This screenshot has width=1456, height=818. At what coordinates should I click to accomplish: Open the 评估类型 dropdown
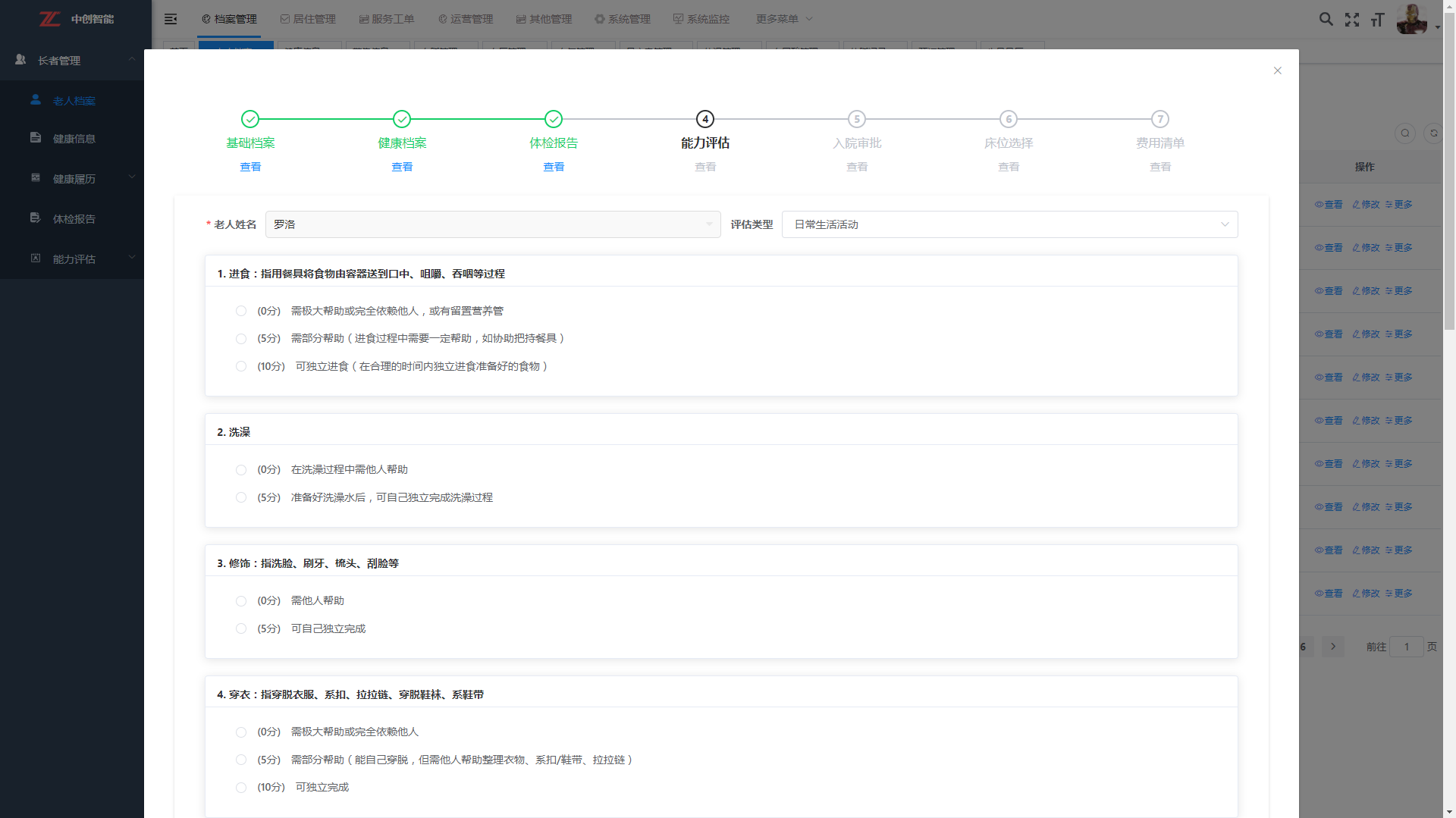click(x=1009, y=224)
